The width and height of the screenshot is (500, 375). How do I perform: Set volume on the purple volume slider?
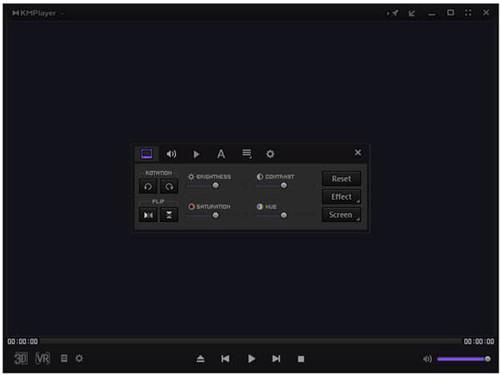[463, 359]
